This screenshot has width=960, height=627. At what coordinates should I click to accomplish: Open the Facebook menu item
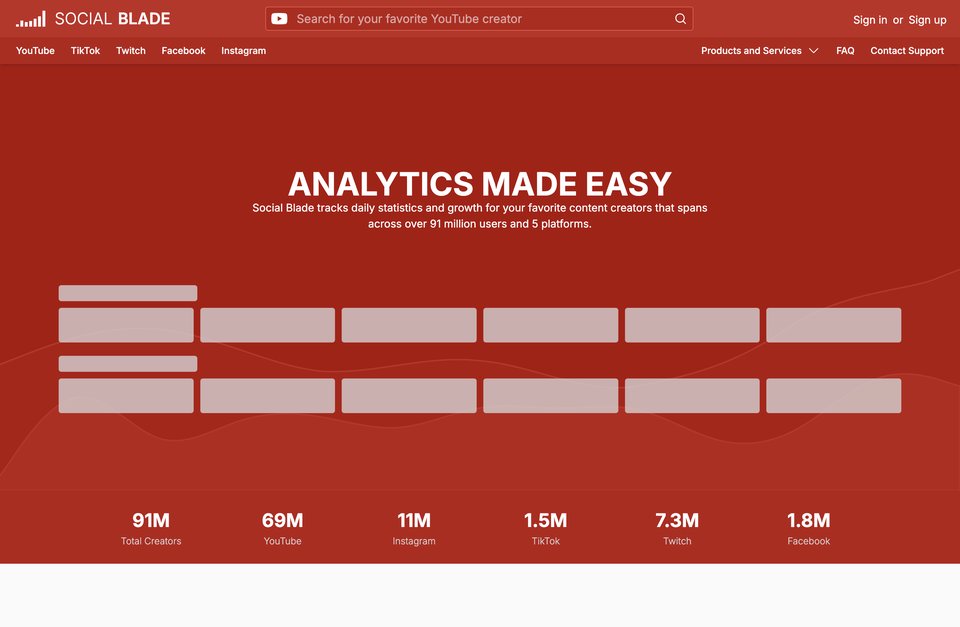tap(183, 51)
